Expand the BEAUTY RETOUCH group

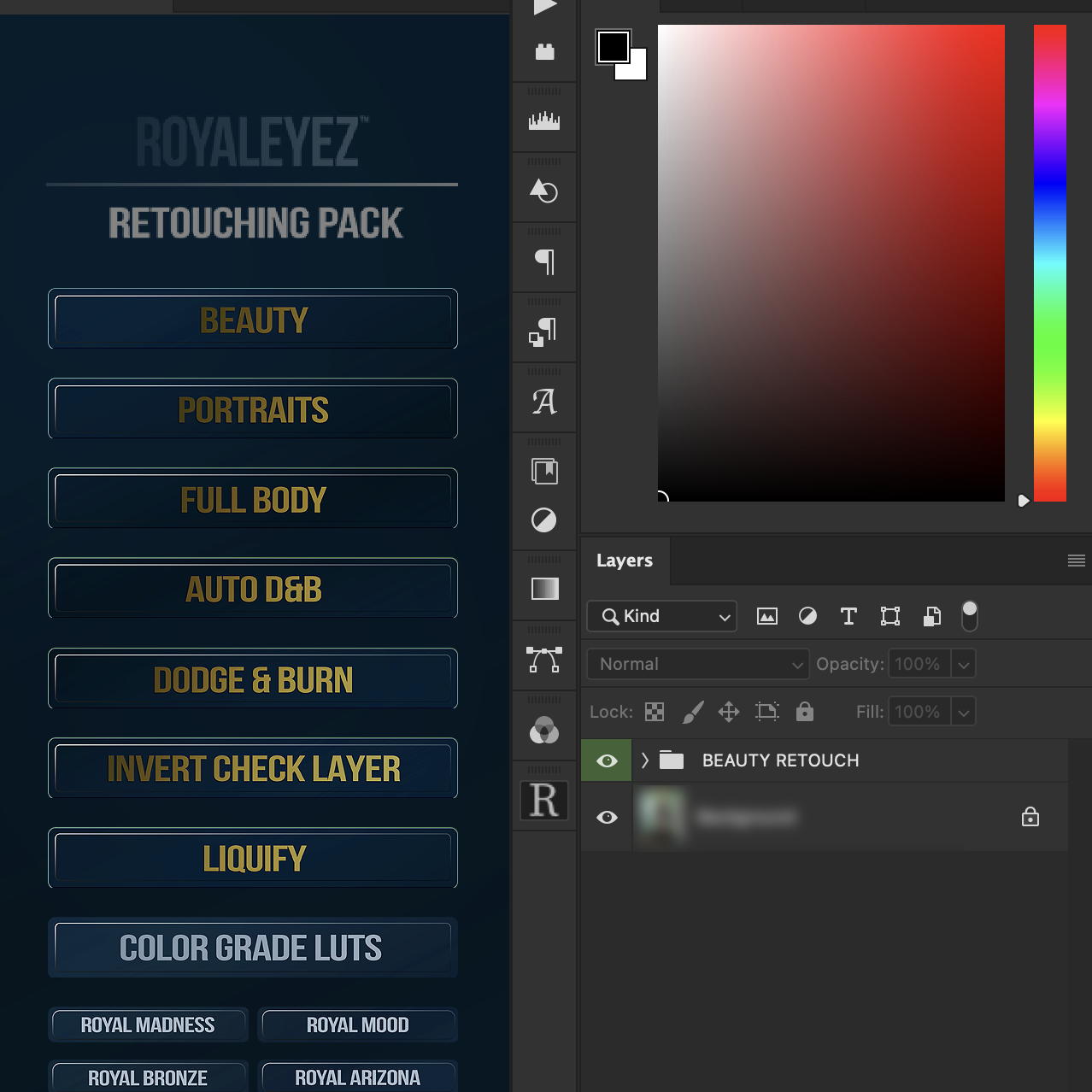(643, 760)
